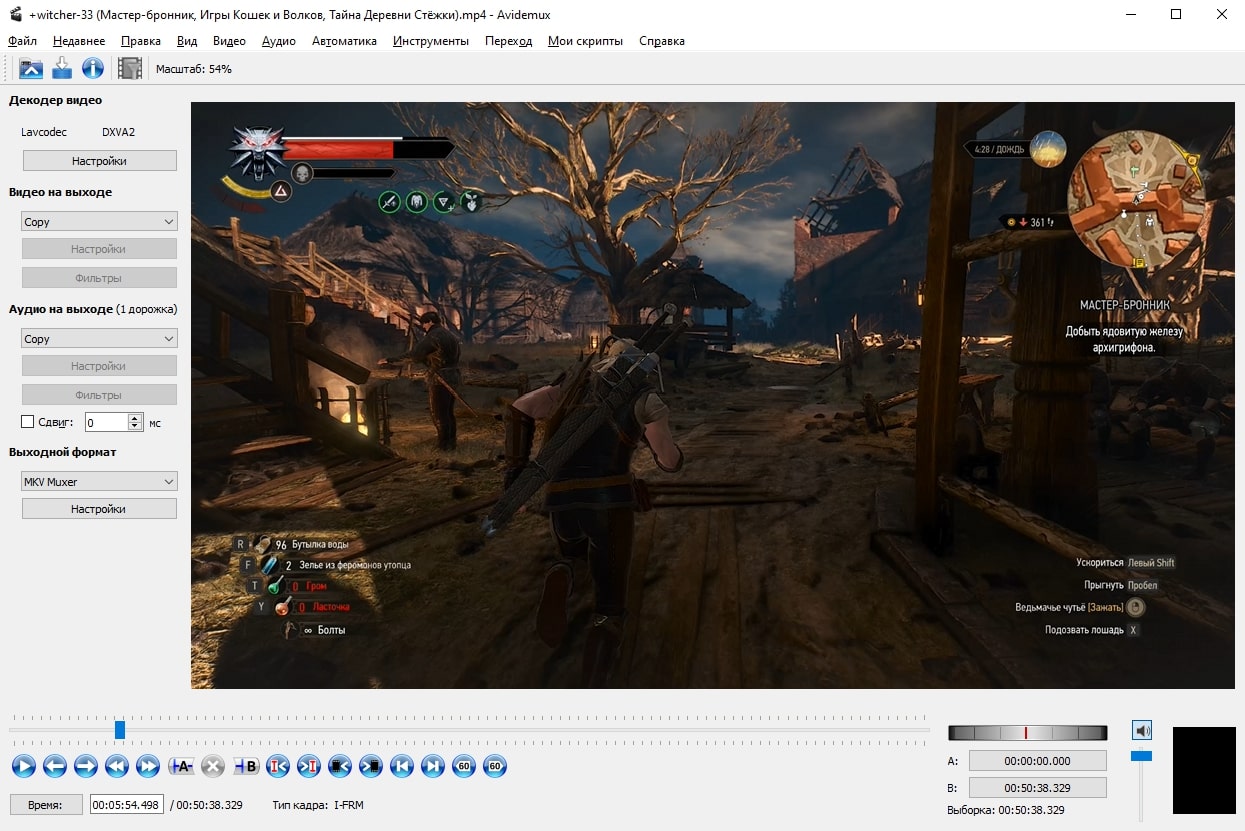Click the jog shuttle grey gradient bar
1245x831 pixels.
point(1027,733)
